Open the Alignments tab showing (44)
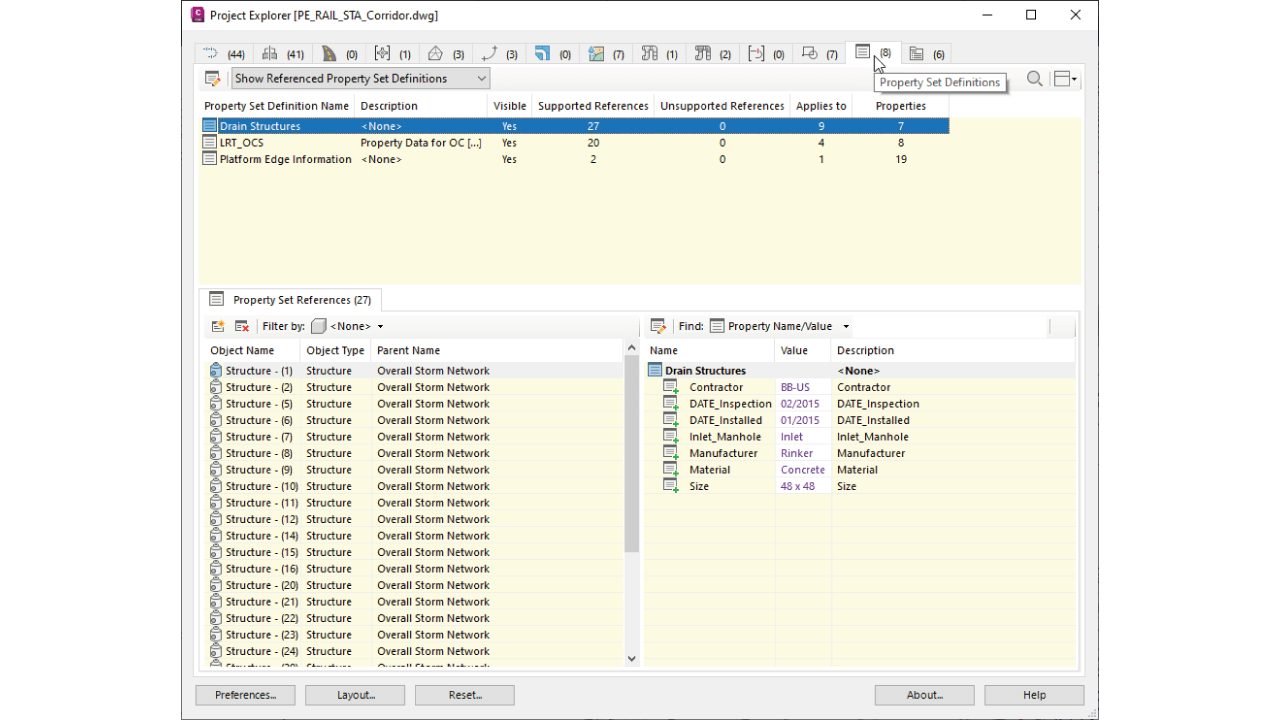Screen dimensions: 1280x720 coord(224,54)
